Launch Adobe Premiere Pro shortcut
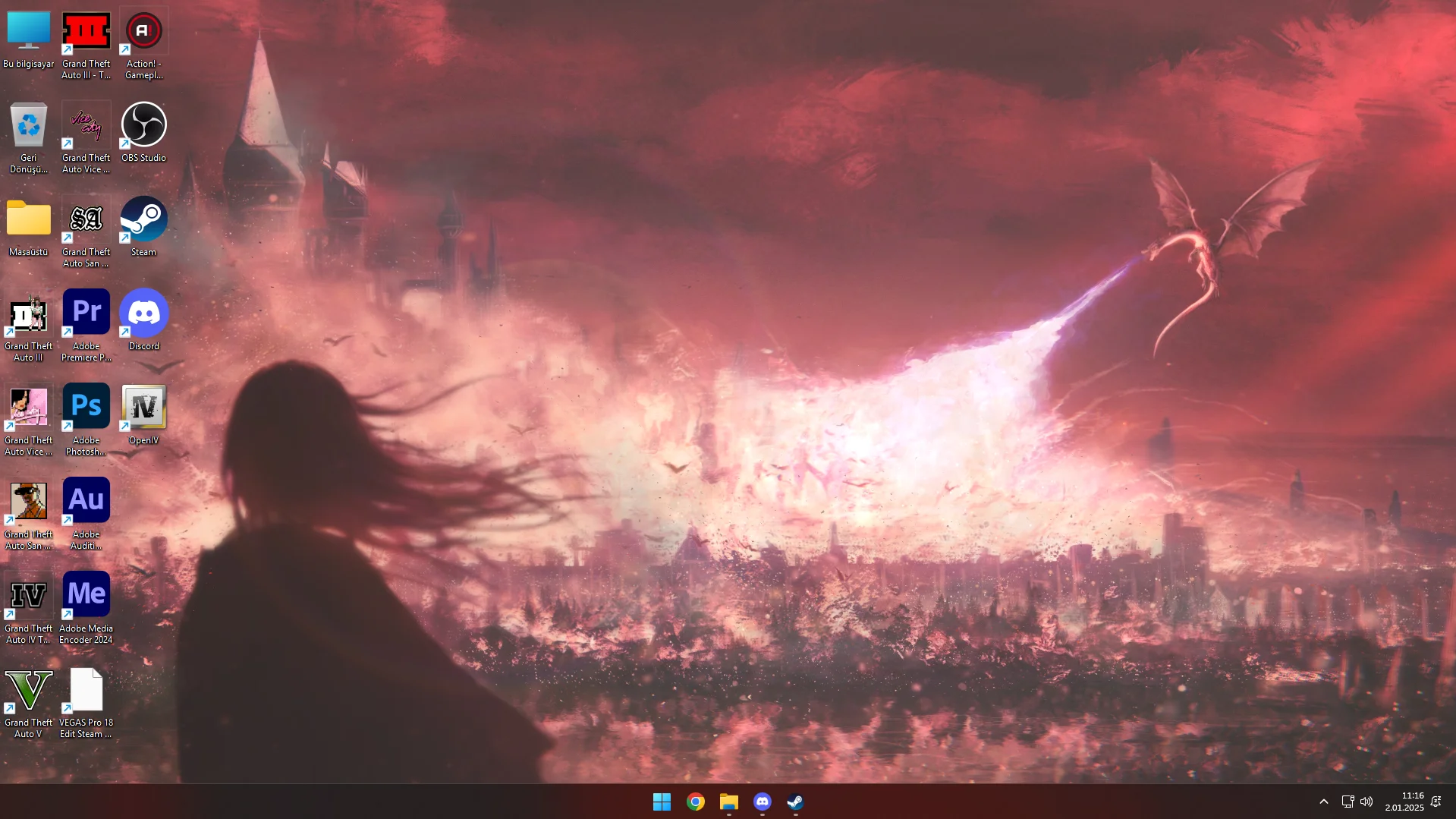Viewport: 1456px width, 819px height. tap(86, 326)
